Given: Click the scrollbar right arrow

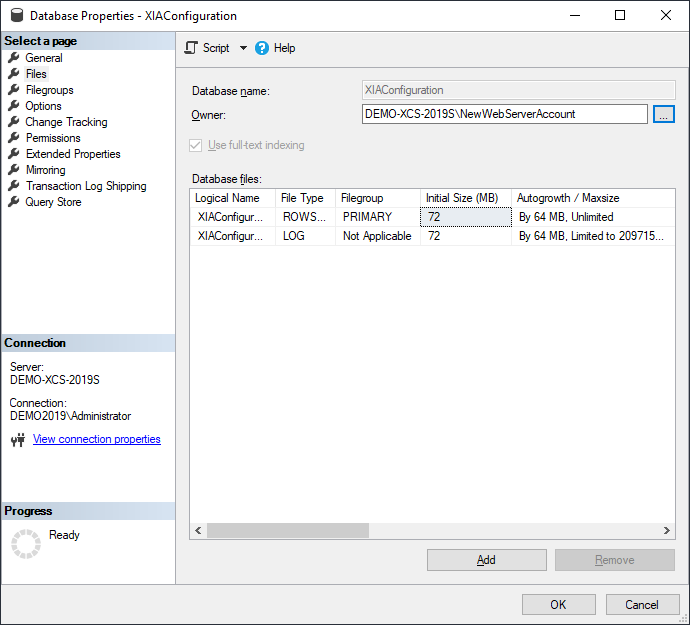Looking at the screenshot, I should point(667,530).
